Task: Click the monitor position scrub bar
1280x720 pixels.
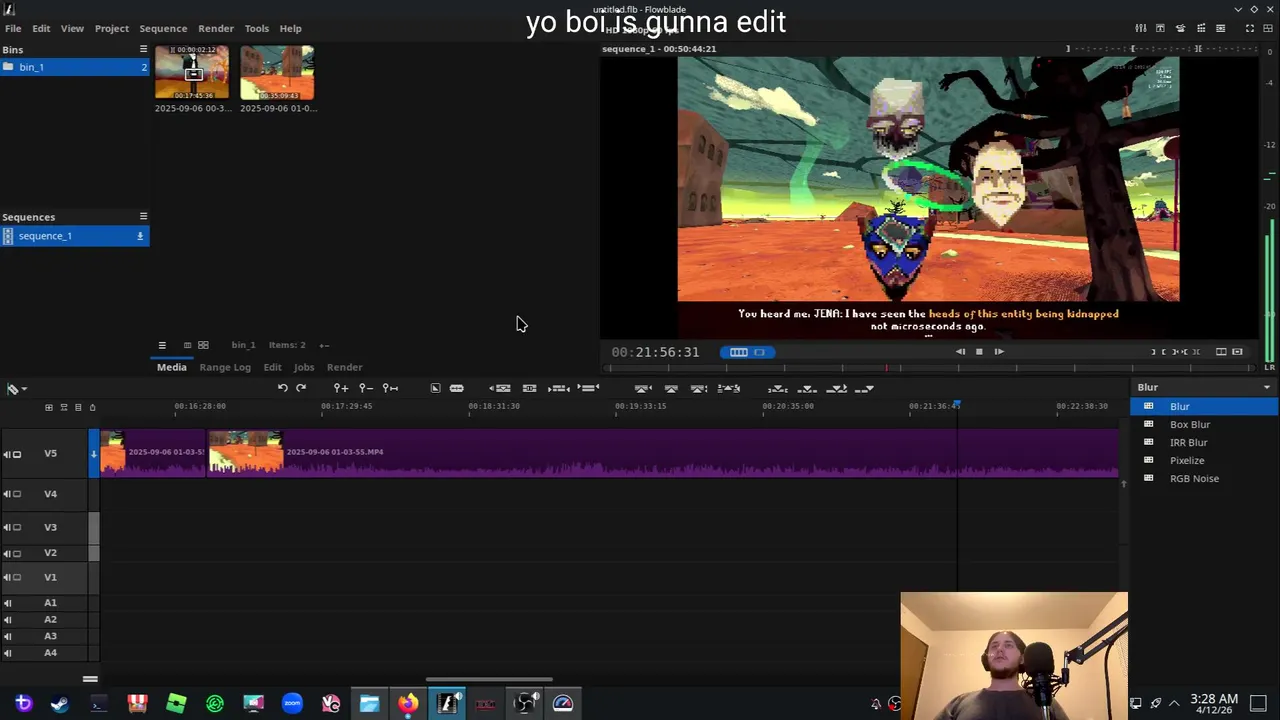Action: click(x=930, y=368)
